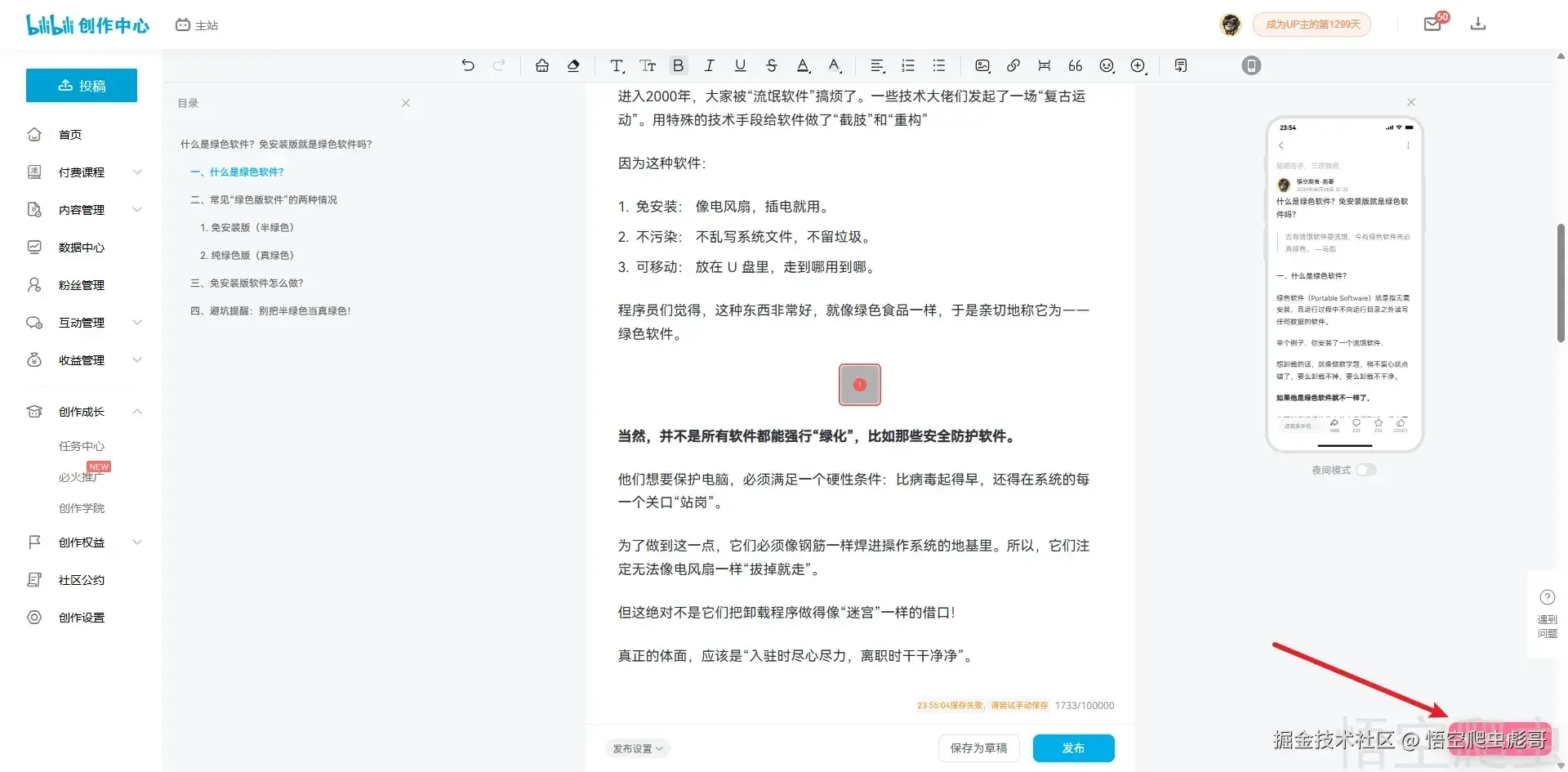Redo the last undone edit
1568x772 pixels.
coord(499,65)
